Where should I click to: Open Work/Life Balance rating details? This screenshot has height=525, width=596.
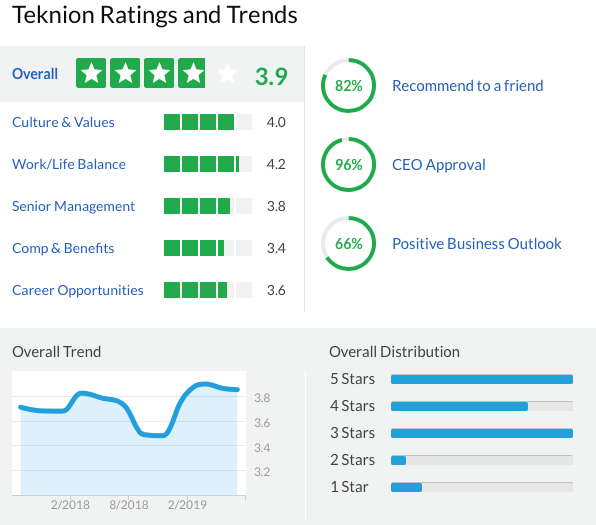point(69,164)
